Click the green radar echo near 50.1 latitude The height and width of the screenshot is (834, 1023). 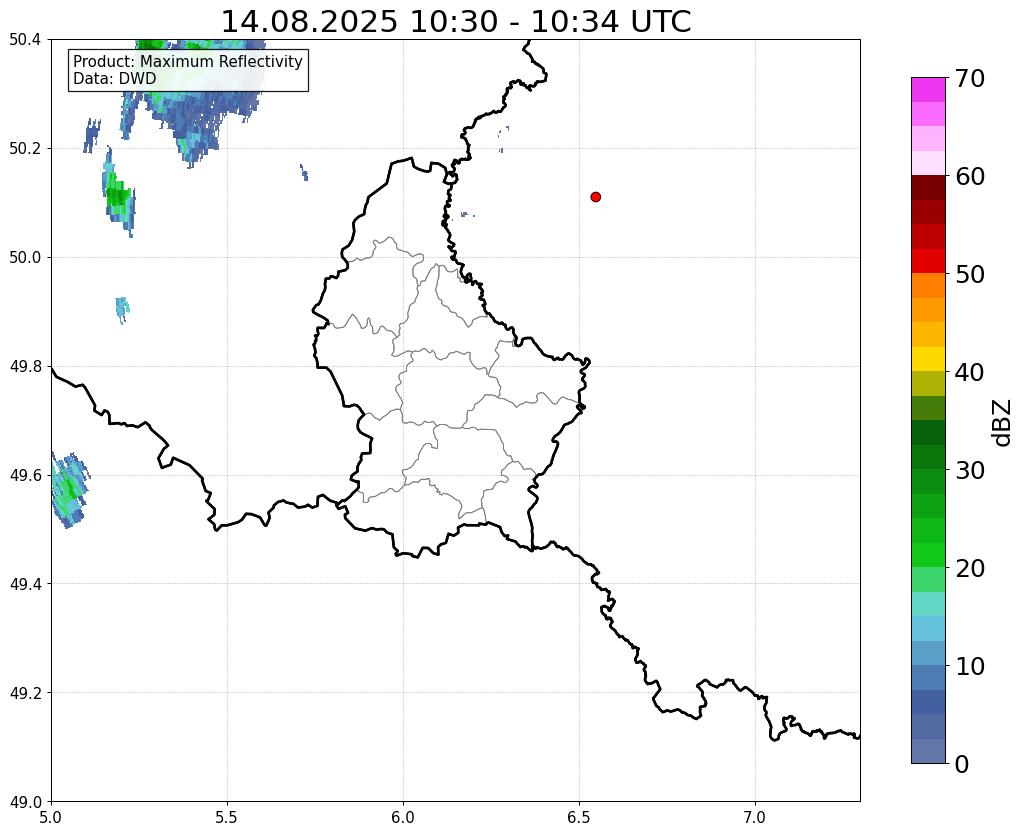point(119,194)
